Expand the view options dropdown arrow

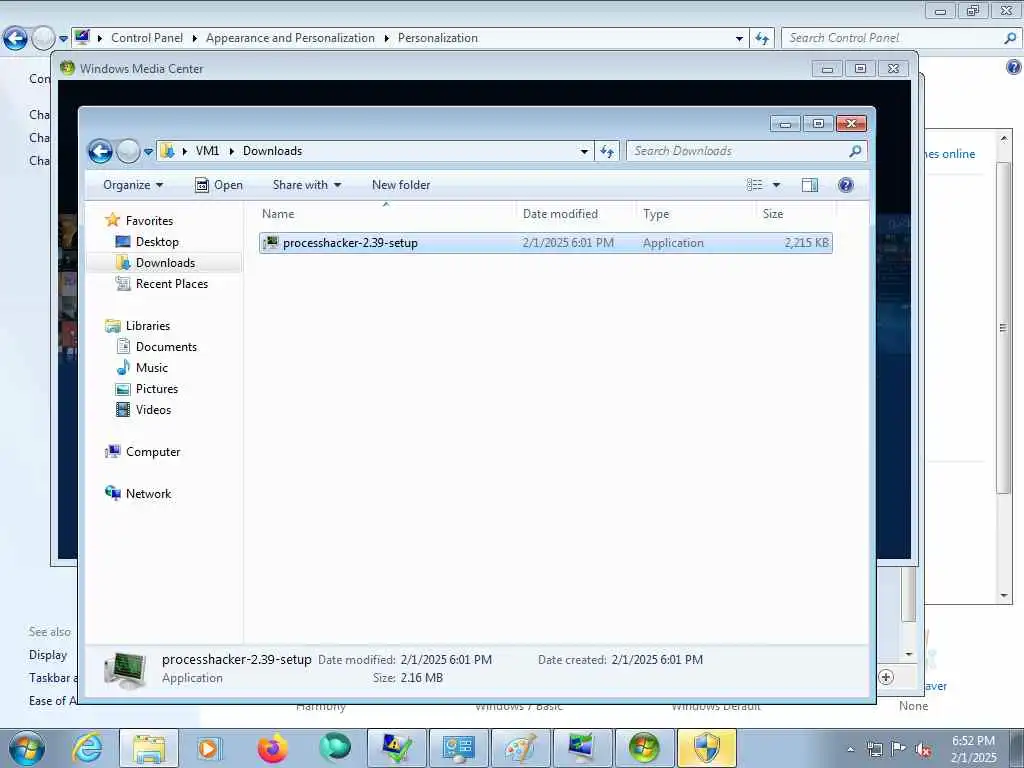tap(776, 185)
